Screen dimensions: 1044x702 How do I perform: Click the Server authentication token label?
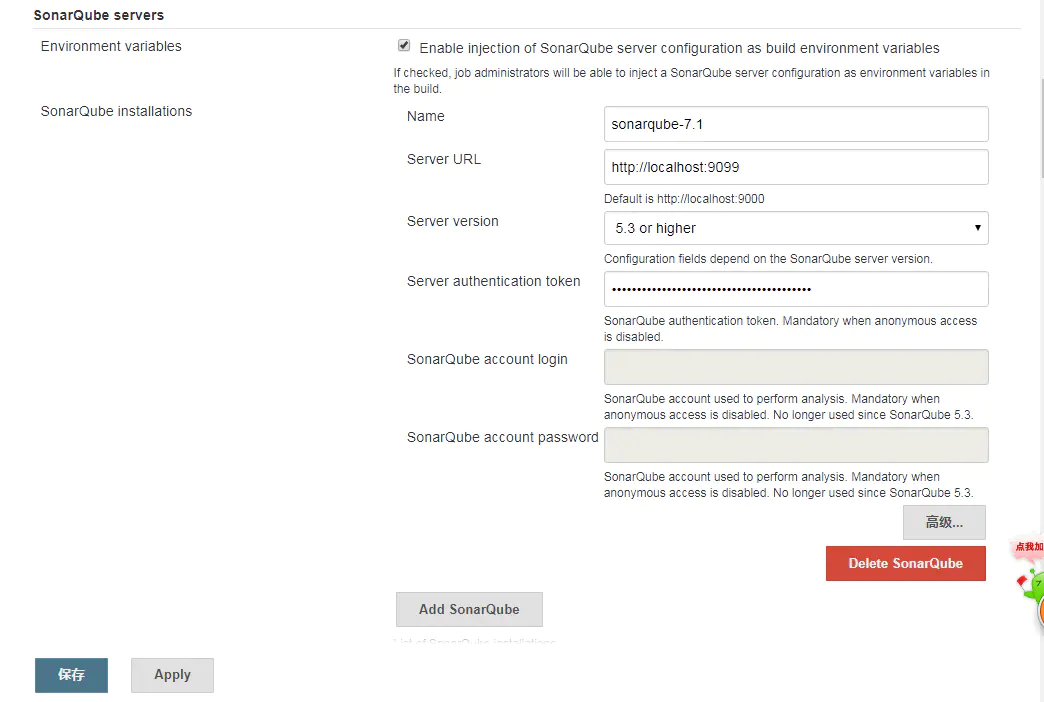pyautogui.click(x=493, y=281)
